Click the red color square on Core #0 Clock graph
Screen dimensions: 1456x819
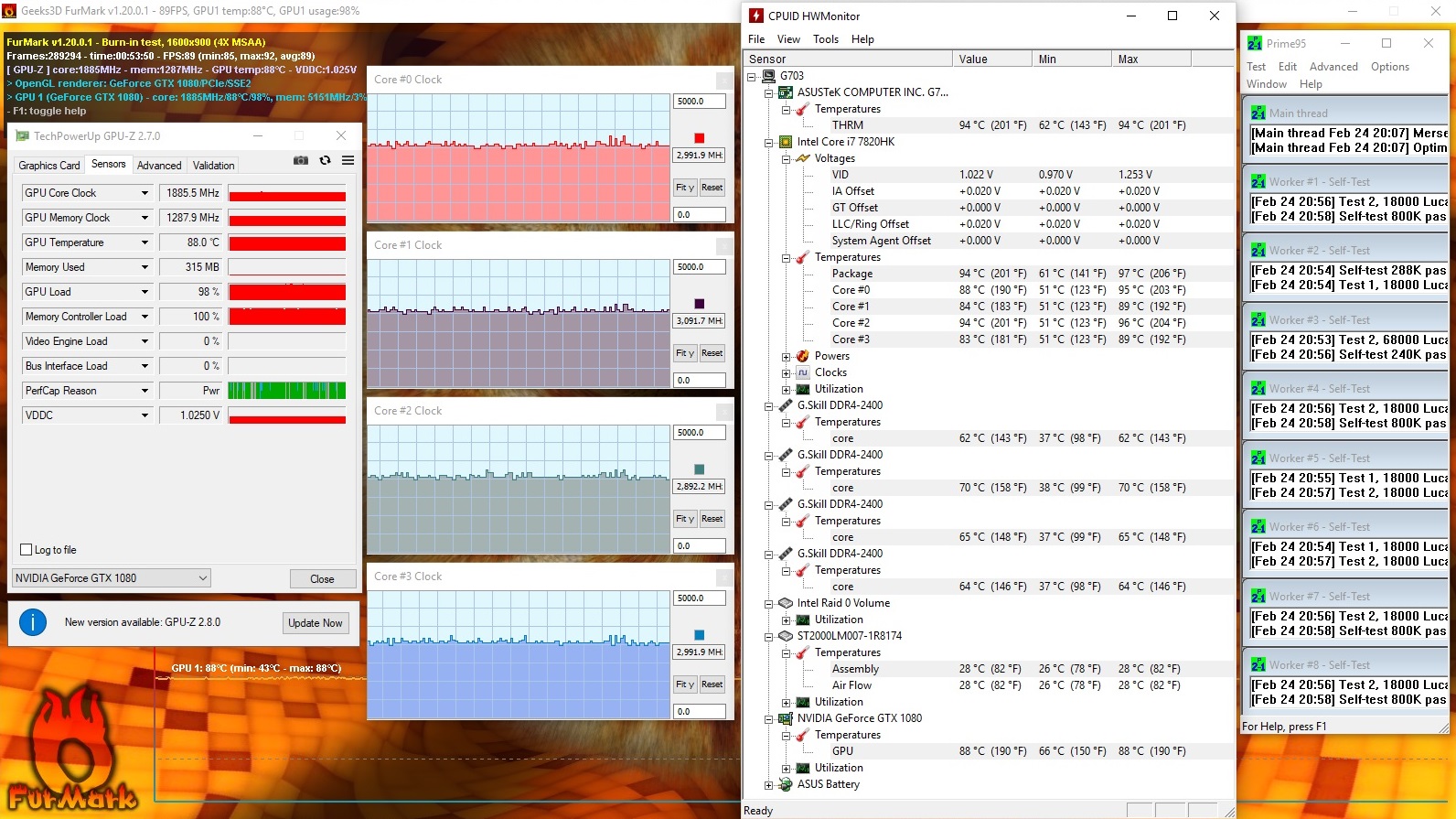[700, 138]
